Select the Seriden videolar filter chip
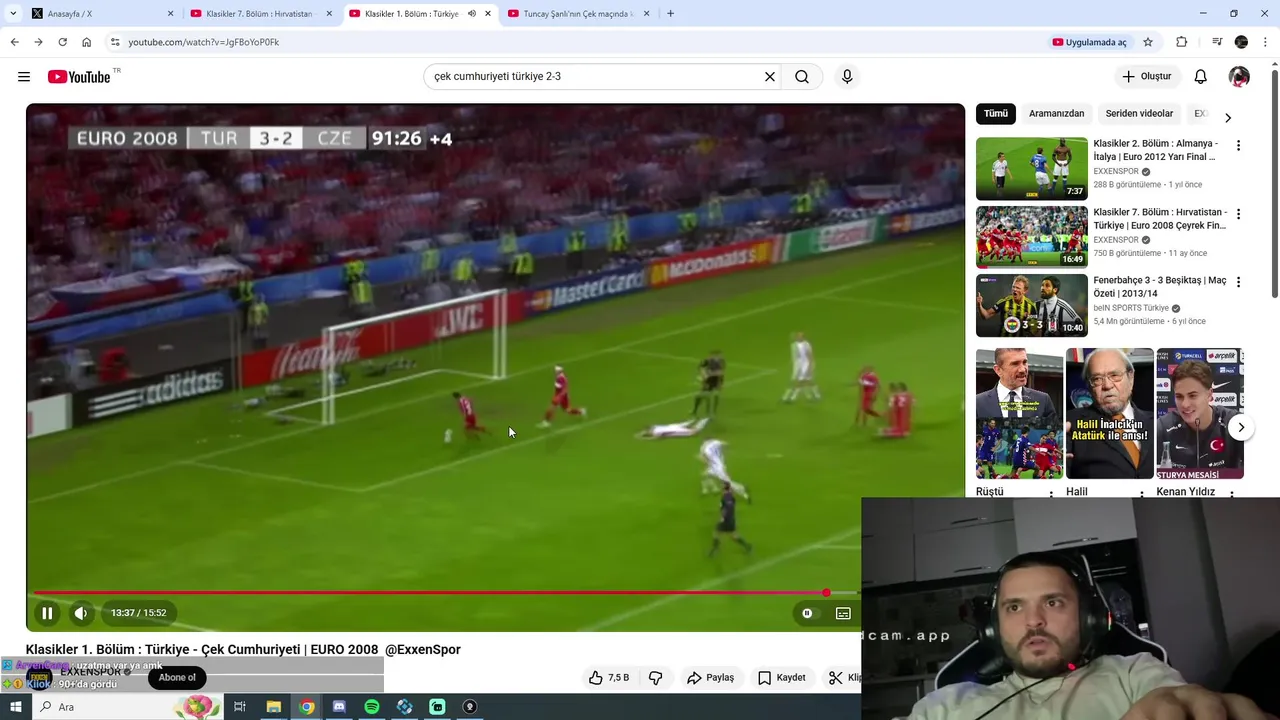This screenshot has height=720, width=1280. coord(1139,114)
